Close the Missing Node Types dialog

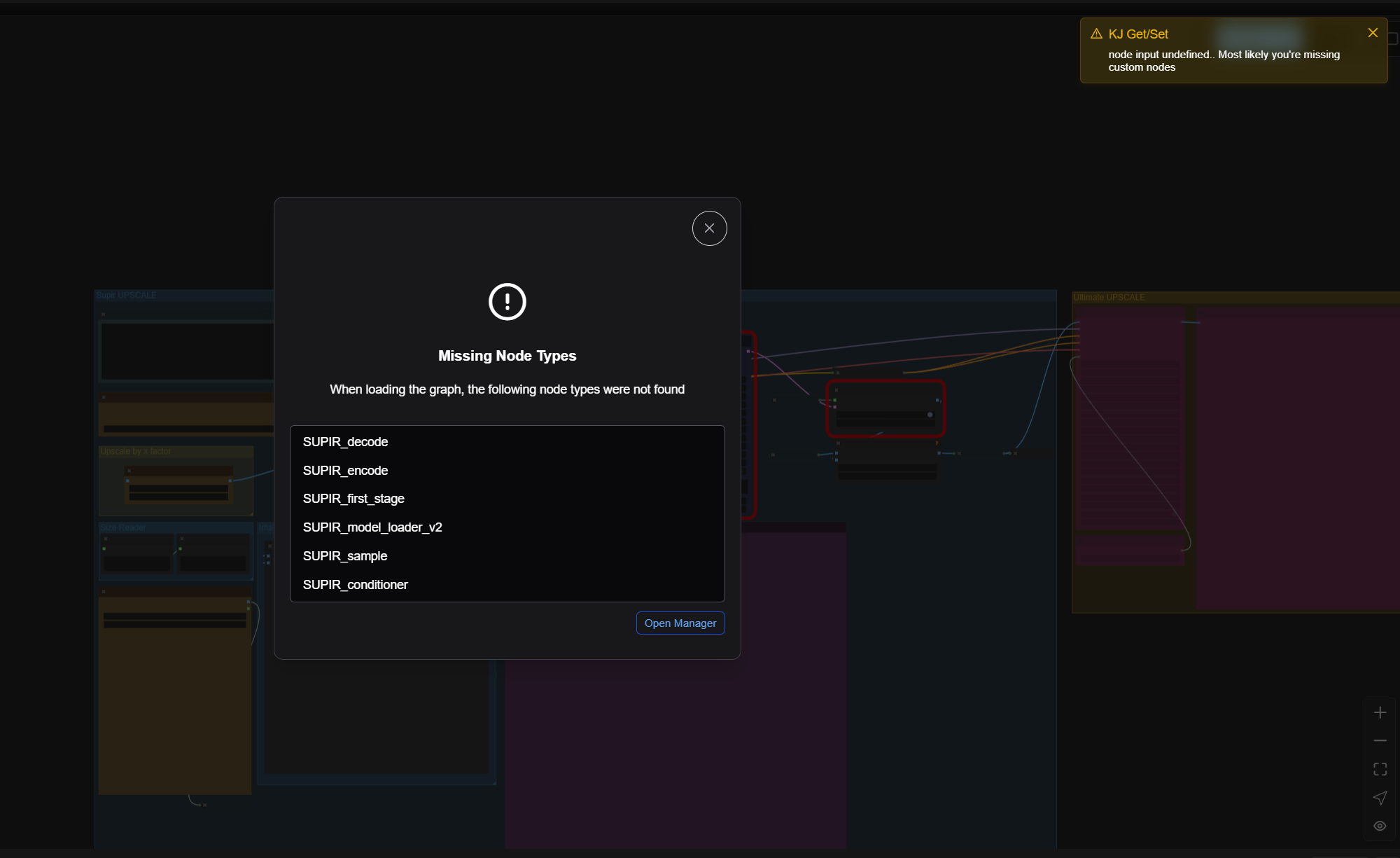point(709,228)
